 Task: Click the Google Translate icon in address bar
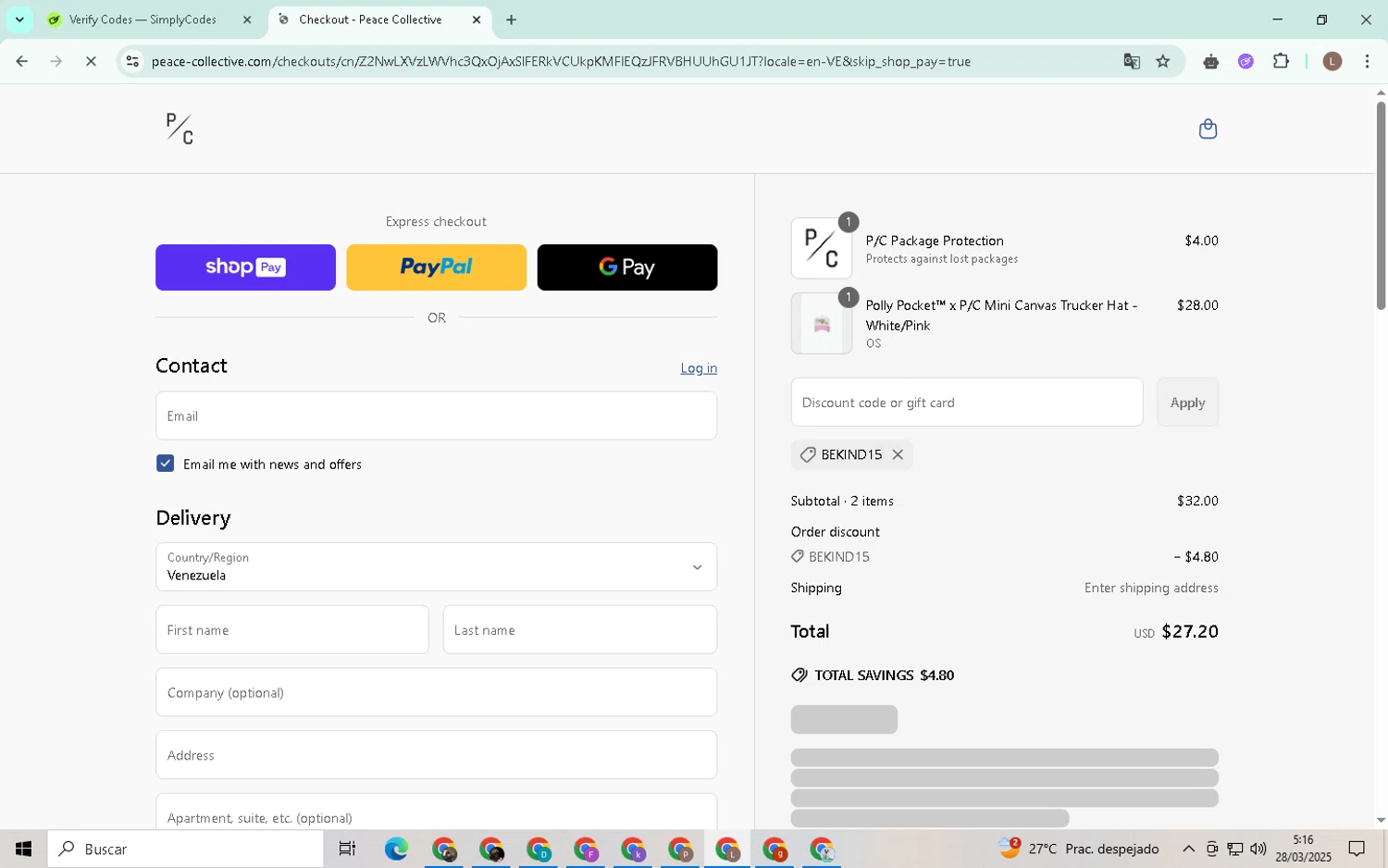1132,61
